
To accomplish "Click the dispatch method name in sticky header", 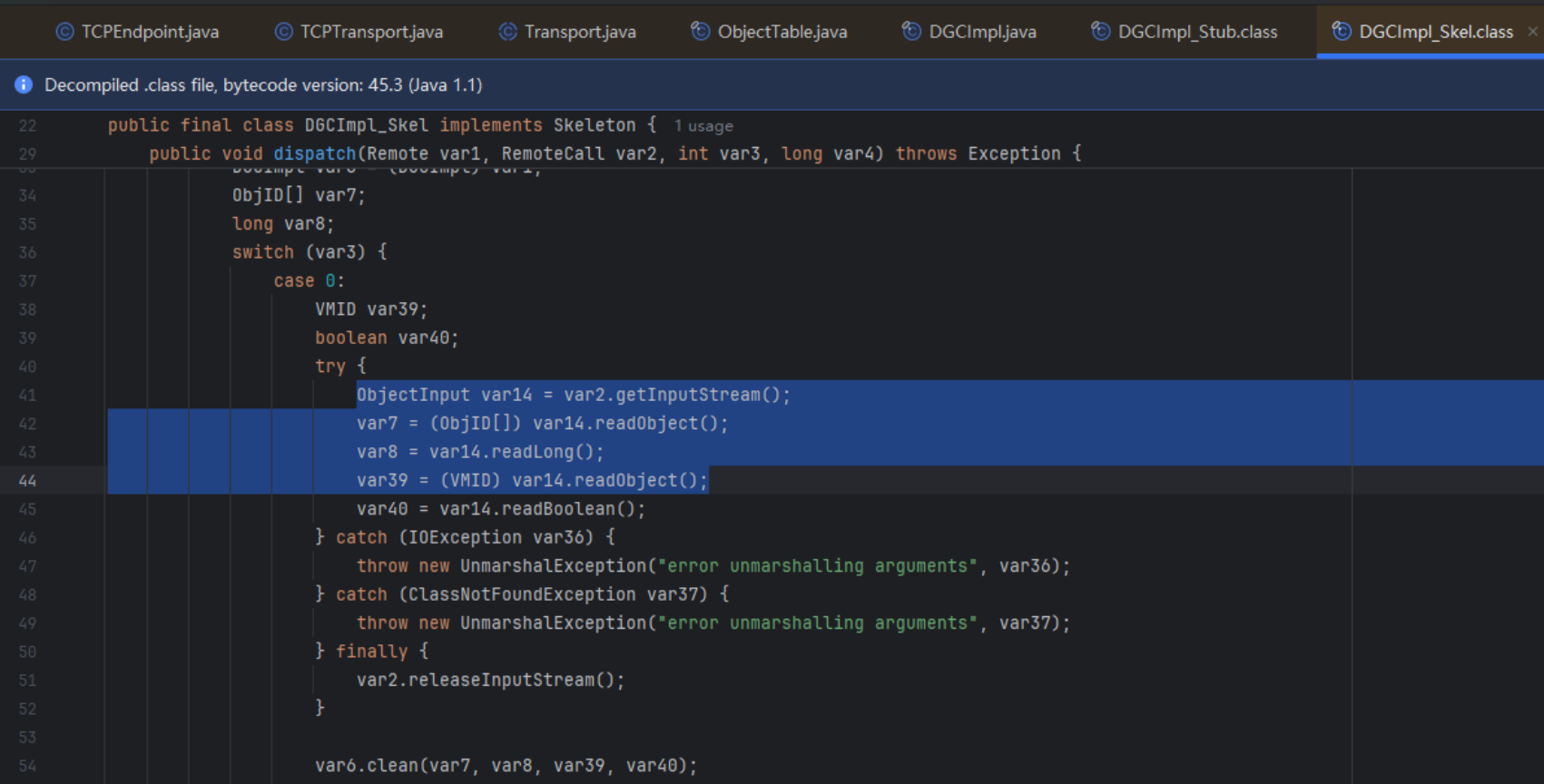I will point(315,153).
